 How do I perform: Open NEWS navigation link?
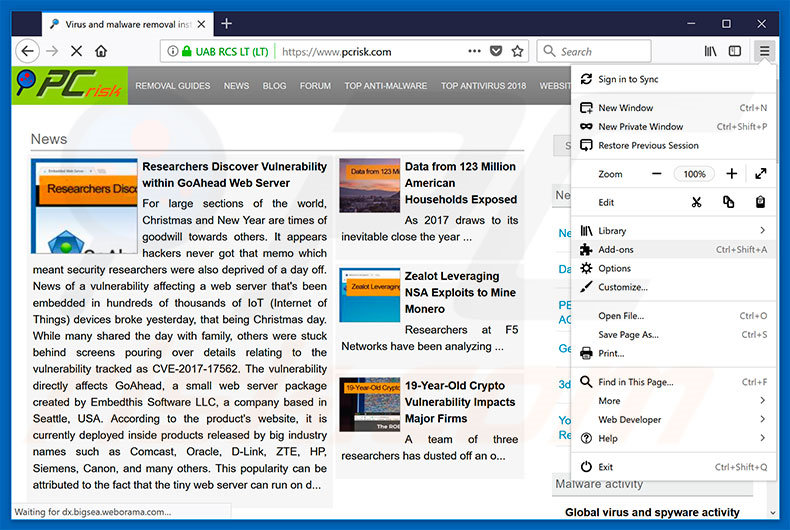pos(236,86)
